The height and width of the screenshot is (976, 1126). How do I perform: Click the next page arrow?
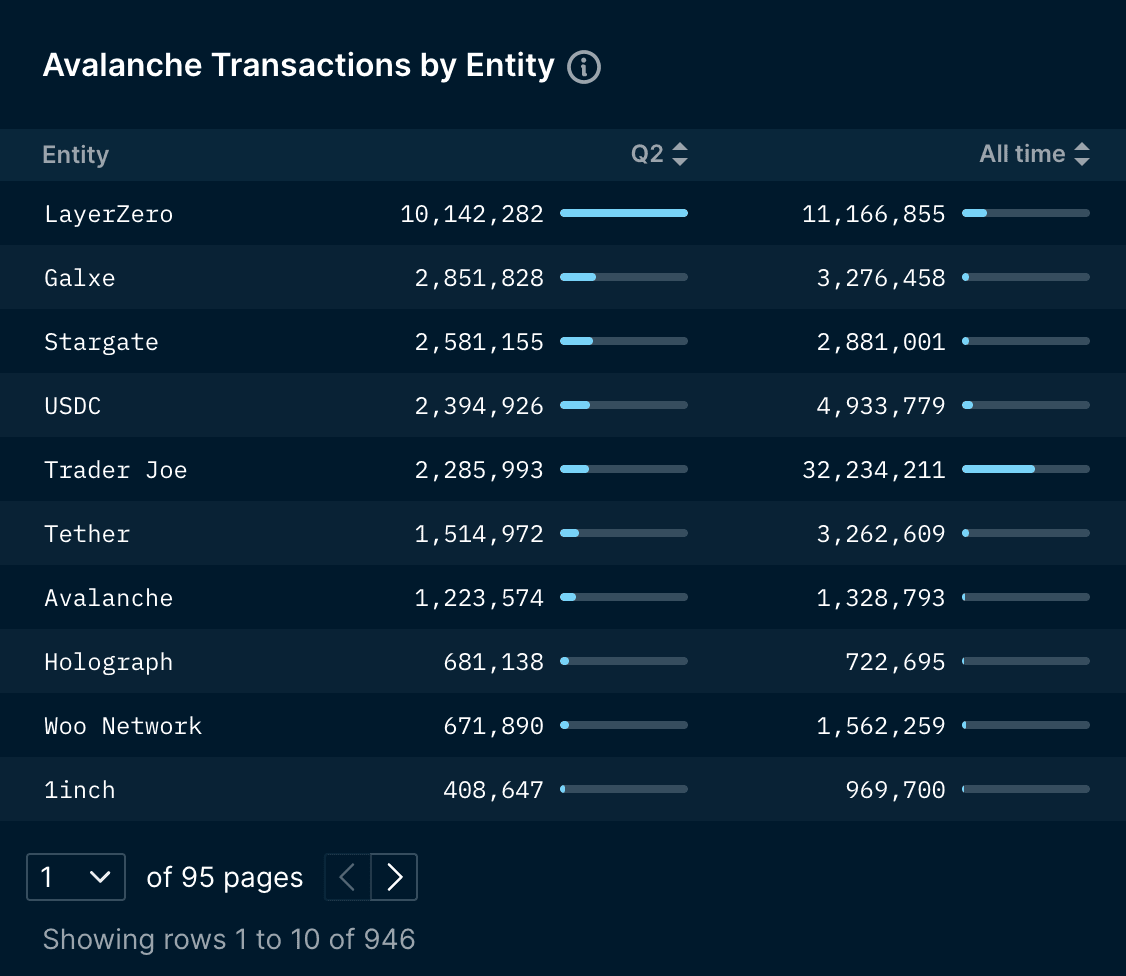point(394,877)
